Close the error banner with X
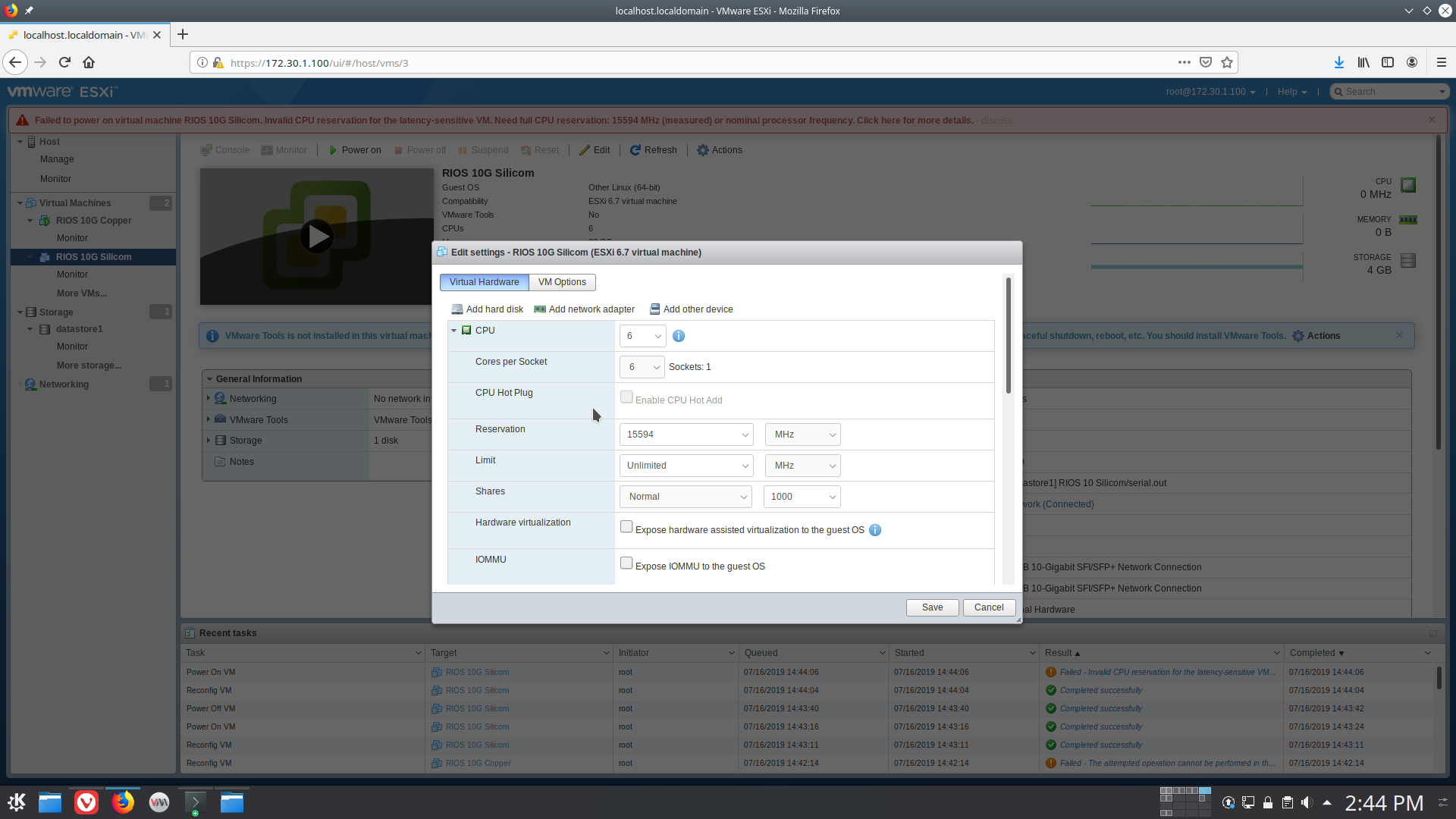1456x819 pixels. 1432,120
